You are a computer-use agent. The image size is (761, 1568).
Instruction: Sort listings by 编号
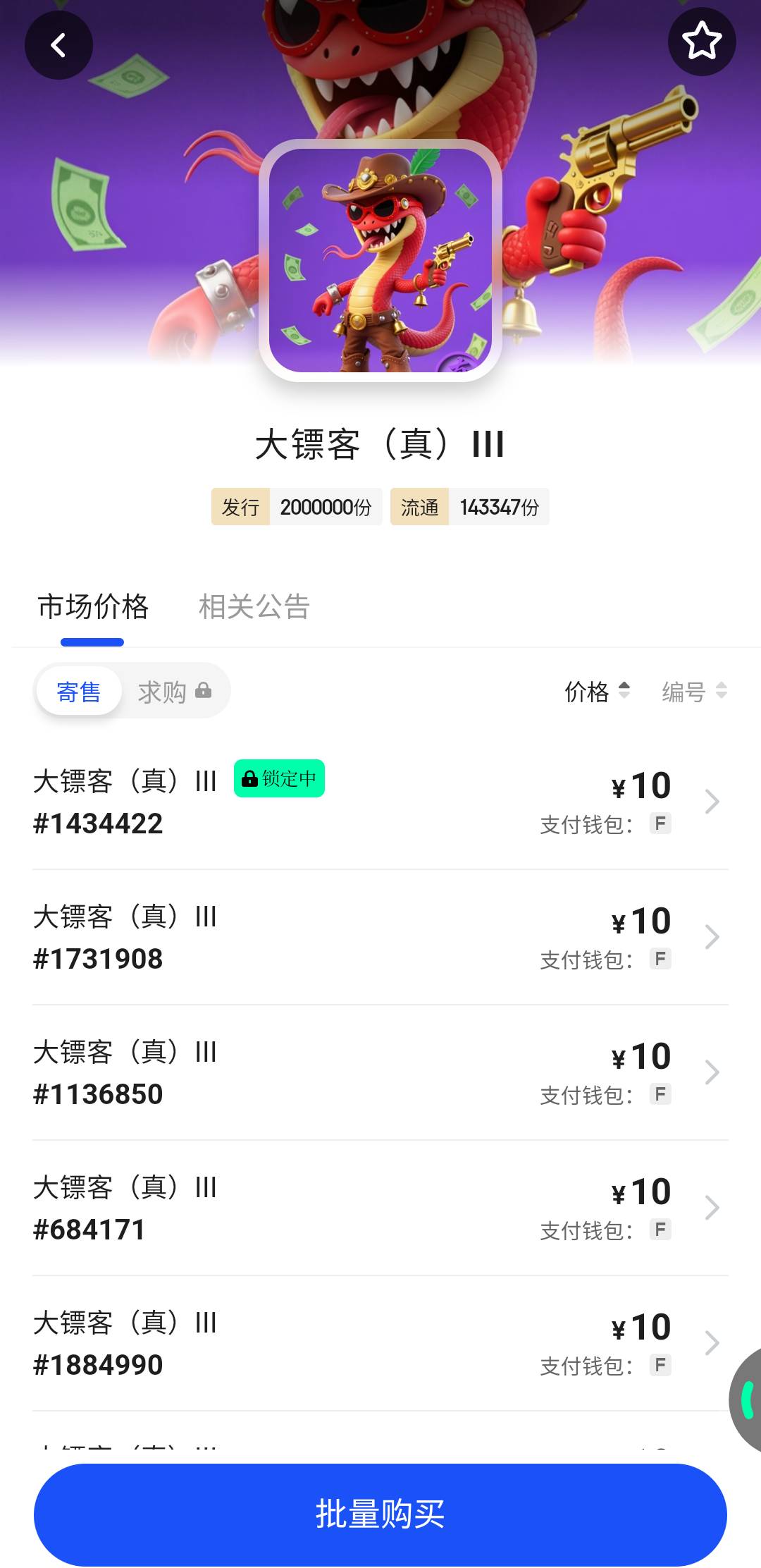point(694,692)
